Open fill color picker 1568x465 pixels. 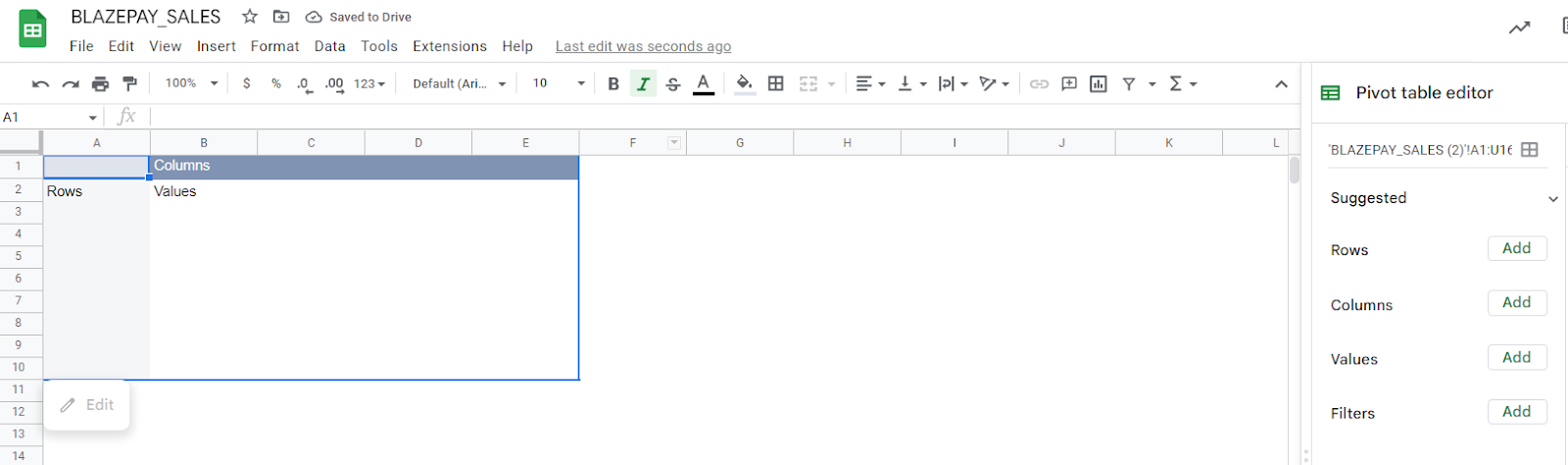(x=745, y=84)
